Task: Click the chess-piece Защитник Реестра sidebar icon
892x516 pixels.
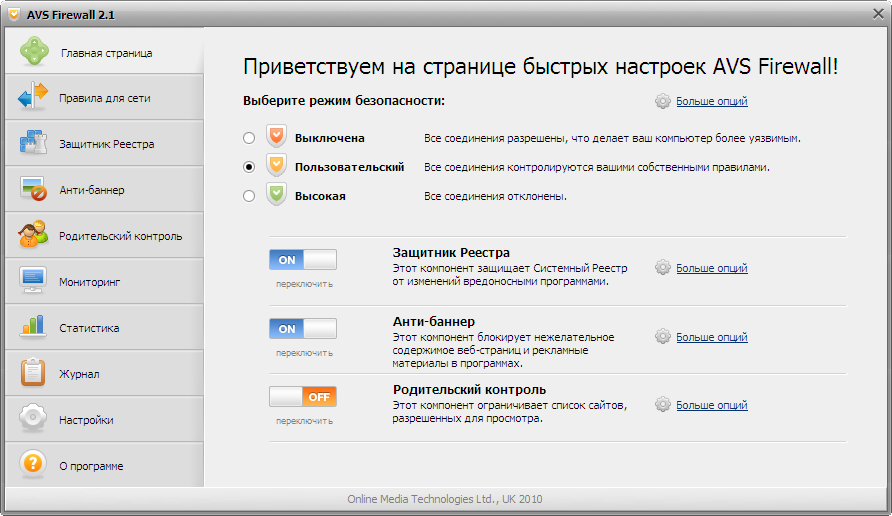Action: tap(33, 142)
